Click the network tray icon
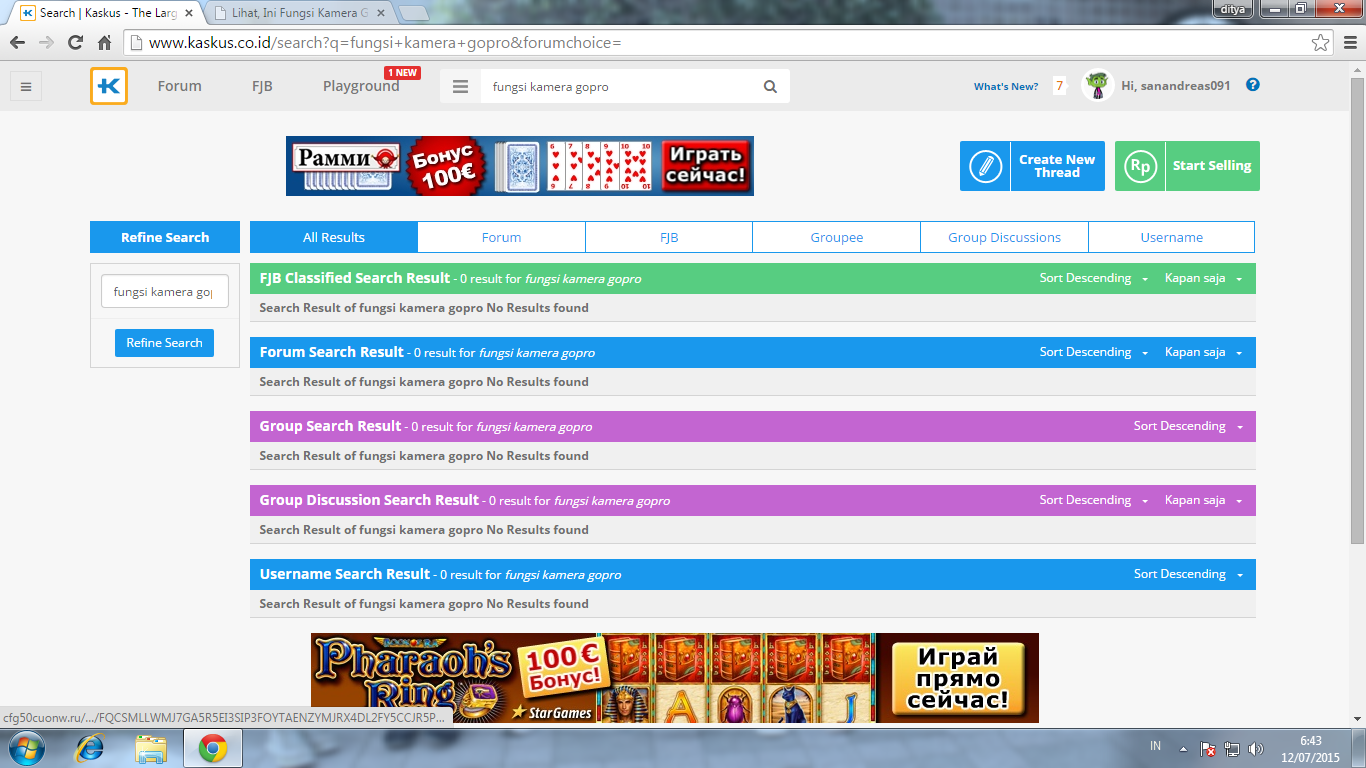This screenshot has width=1366, height=768. [x=1232, y=748]
